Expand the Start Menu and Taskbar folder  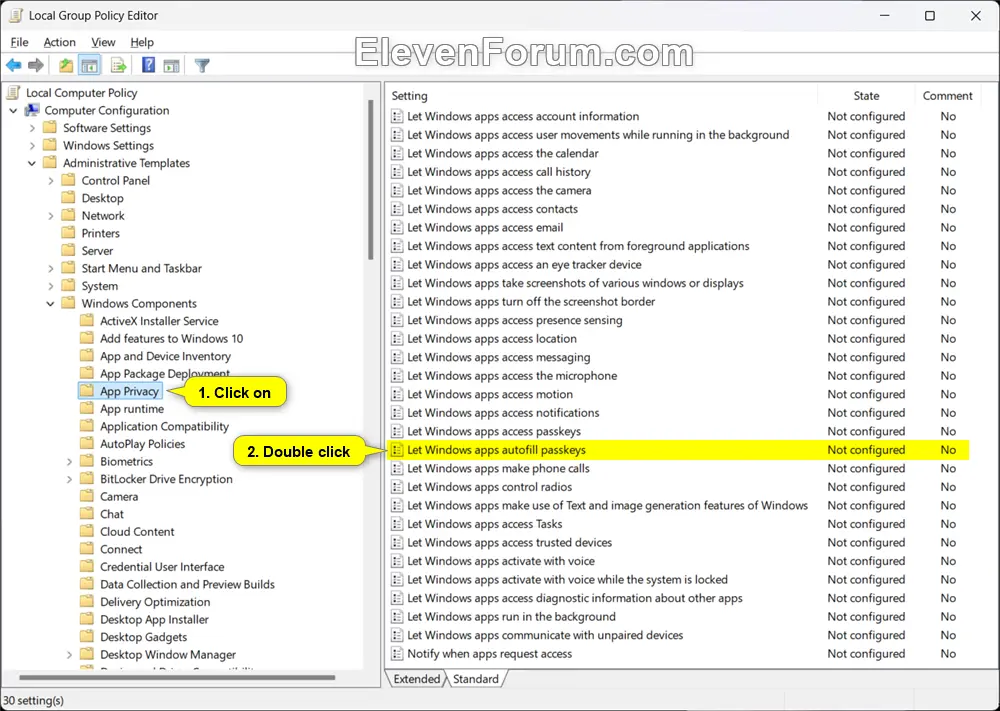coord(50,268)
